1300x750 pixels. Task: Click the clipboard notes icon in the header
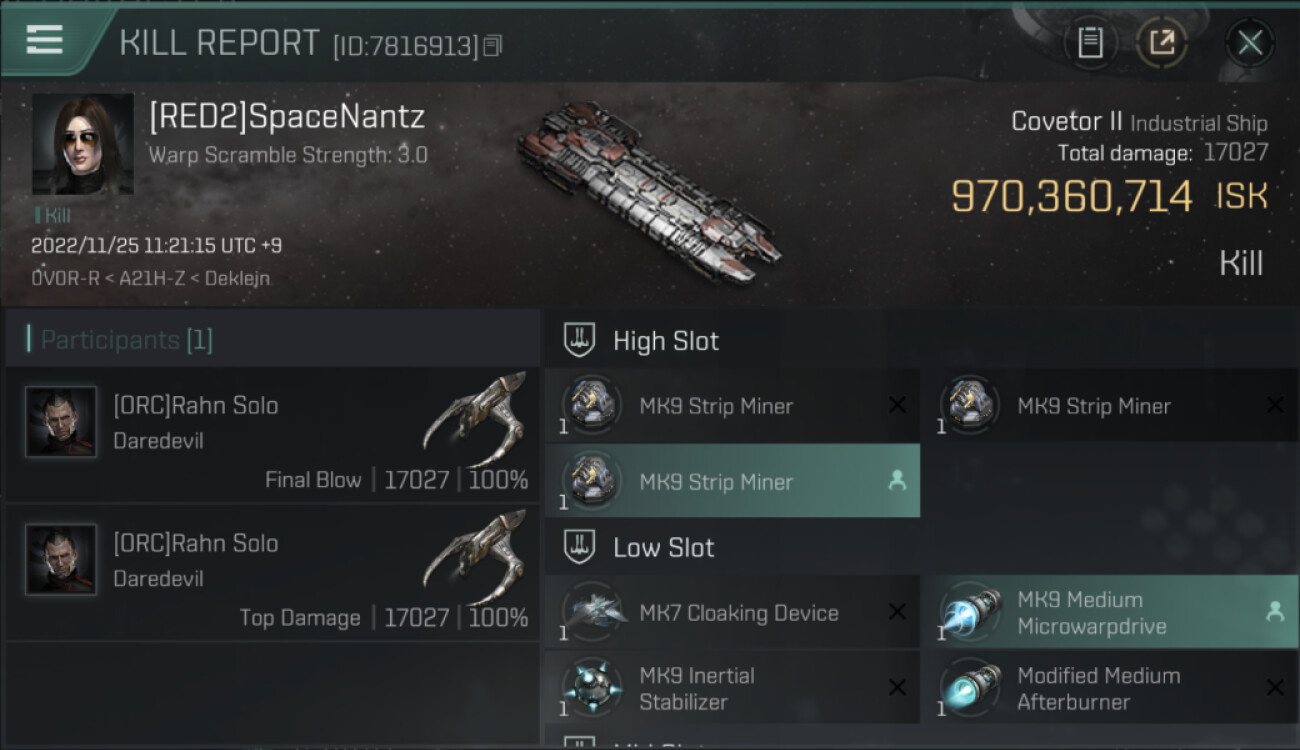(1090, 43)
